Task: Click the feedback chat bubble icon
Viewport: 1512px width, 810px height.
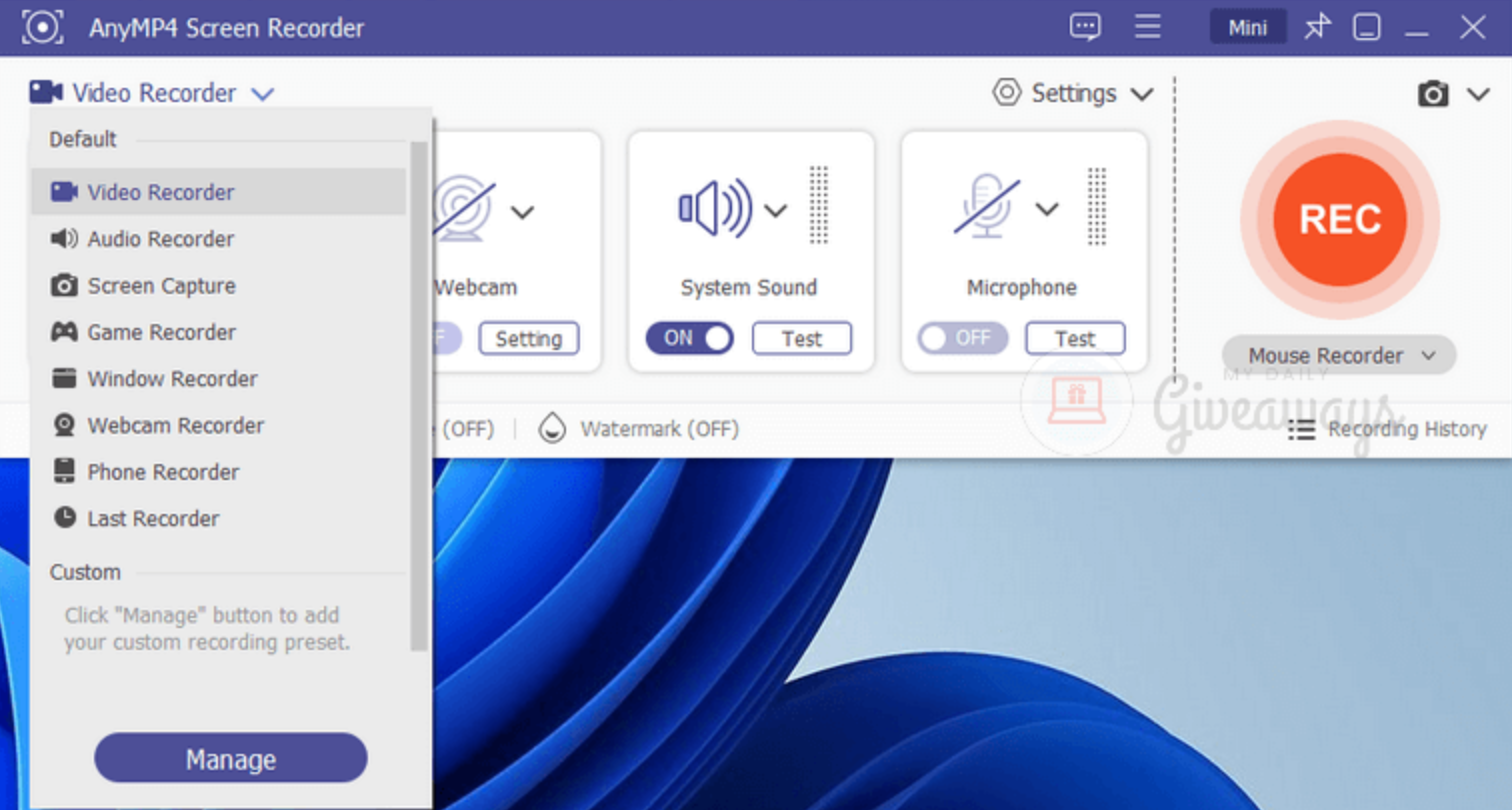Action: (1085, 27)
